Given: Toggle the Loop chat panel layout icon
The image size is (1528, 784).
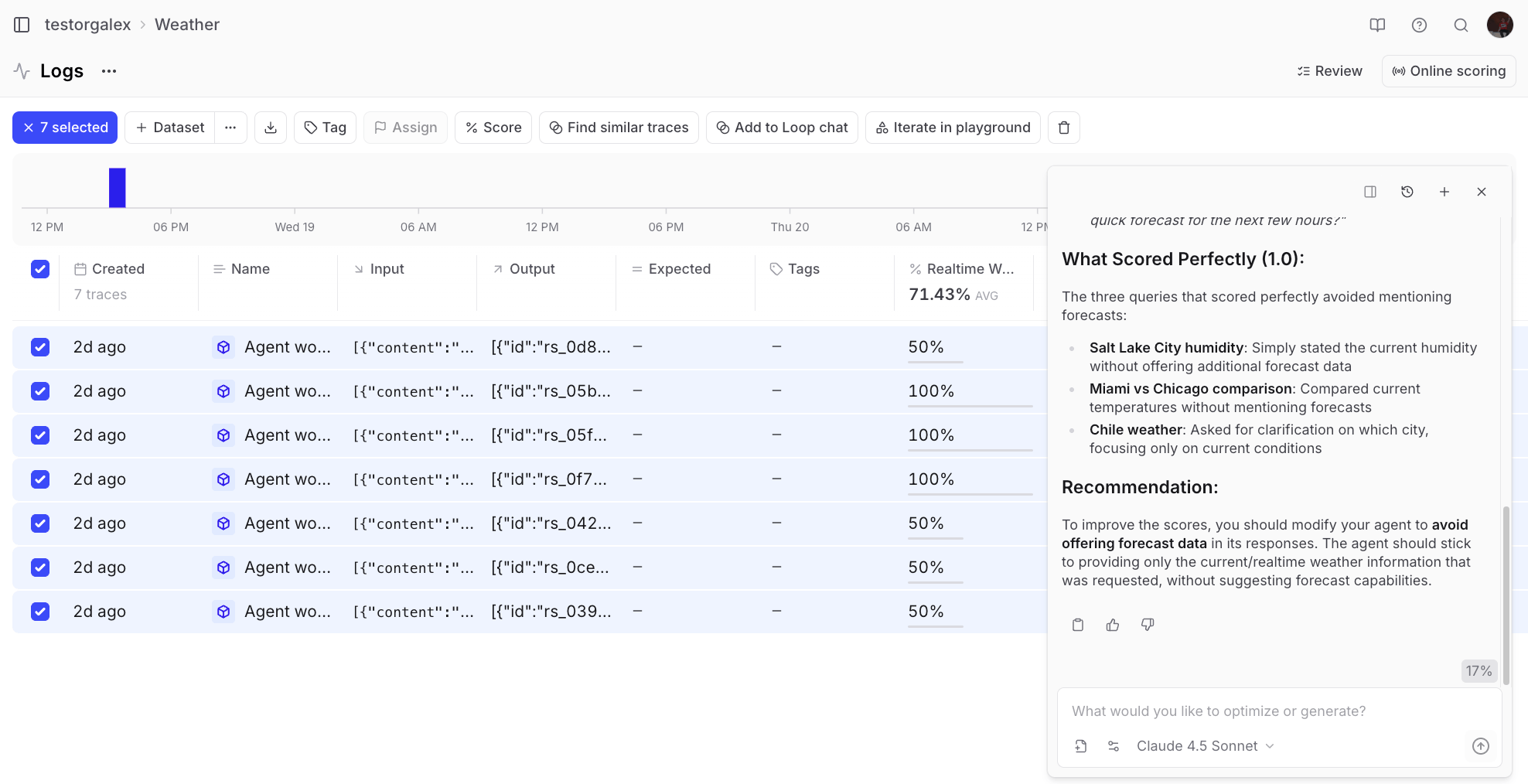Looking at the screenshot, I should coord(1370,192).
